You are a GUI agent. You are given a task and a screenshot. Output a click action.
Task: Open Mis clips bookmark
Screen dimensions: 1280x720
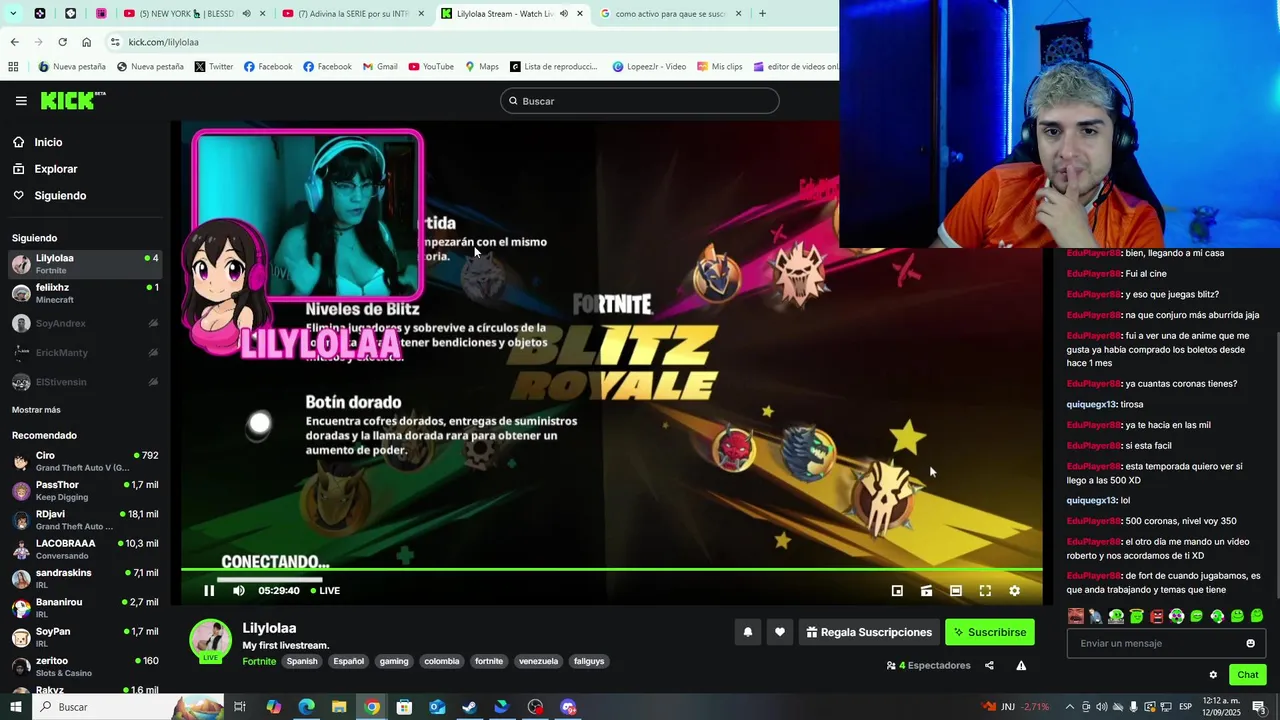click(719, 67)
